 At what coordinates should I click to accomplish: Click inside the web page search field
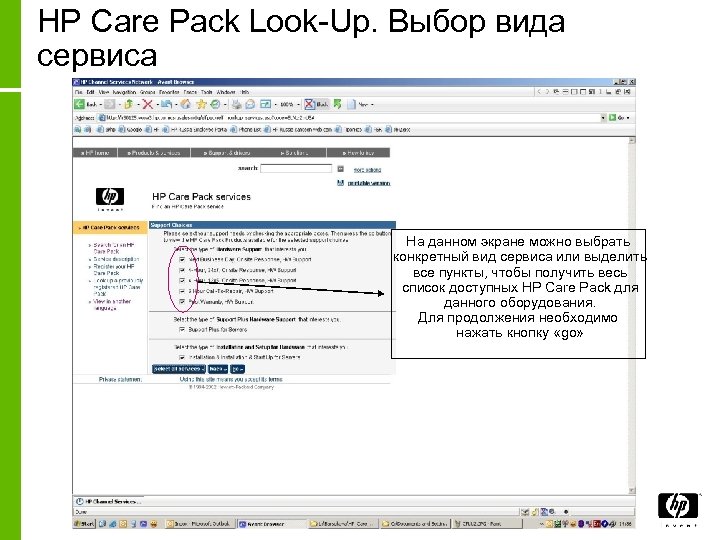tap(296, 169)
